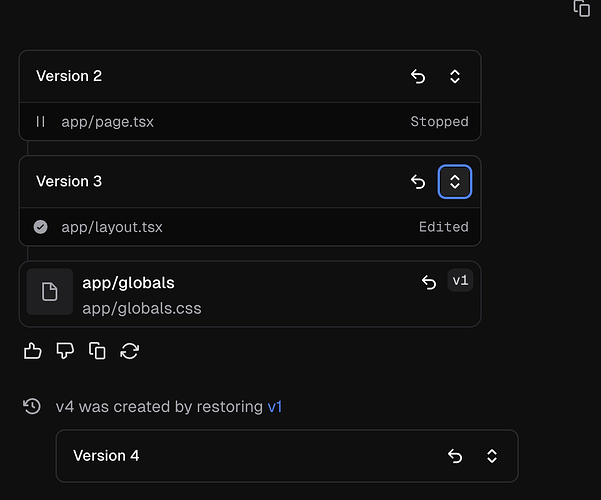Click the copy icon at top right
The image size is (601, 500).
tap(581, 8)
